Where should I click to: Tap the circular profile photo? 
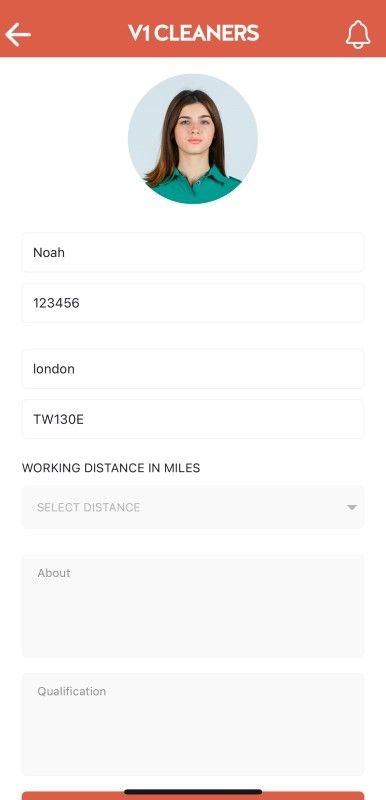[193, 139]
